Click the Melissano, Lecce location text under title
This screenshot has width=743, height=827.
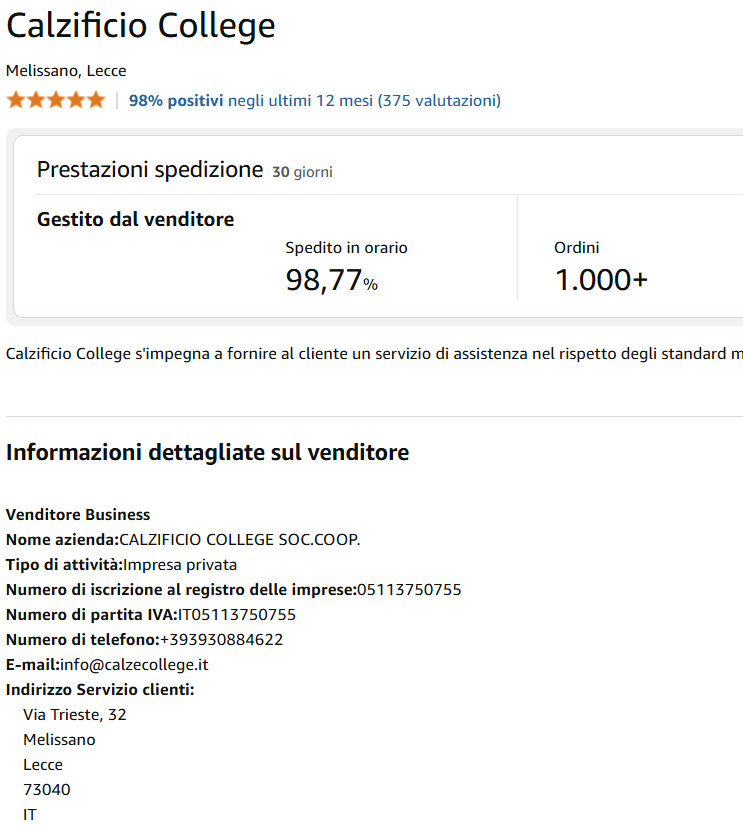click(x=66, y=71)
